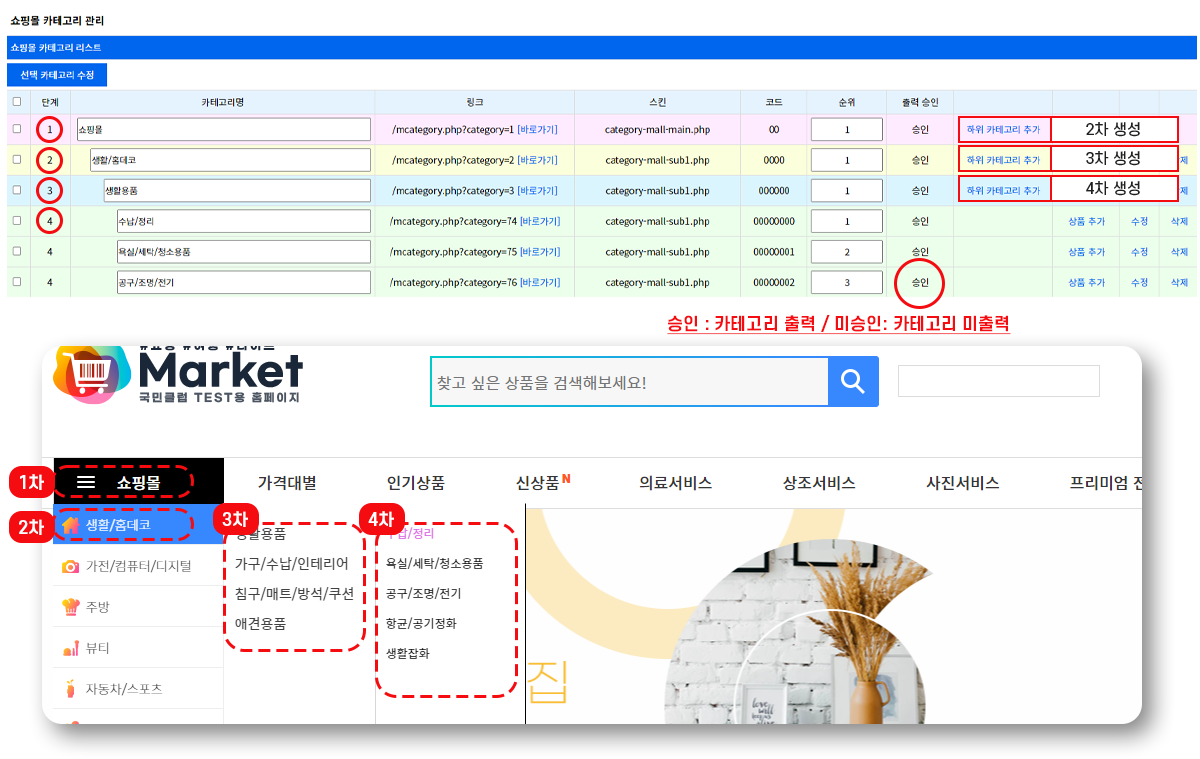Select the 인기상품 menu item
1200x759 pixels.
pyautogui.click(x=416, y=483)
